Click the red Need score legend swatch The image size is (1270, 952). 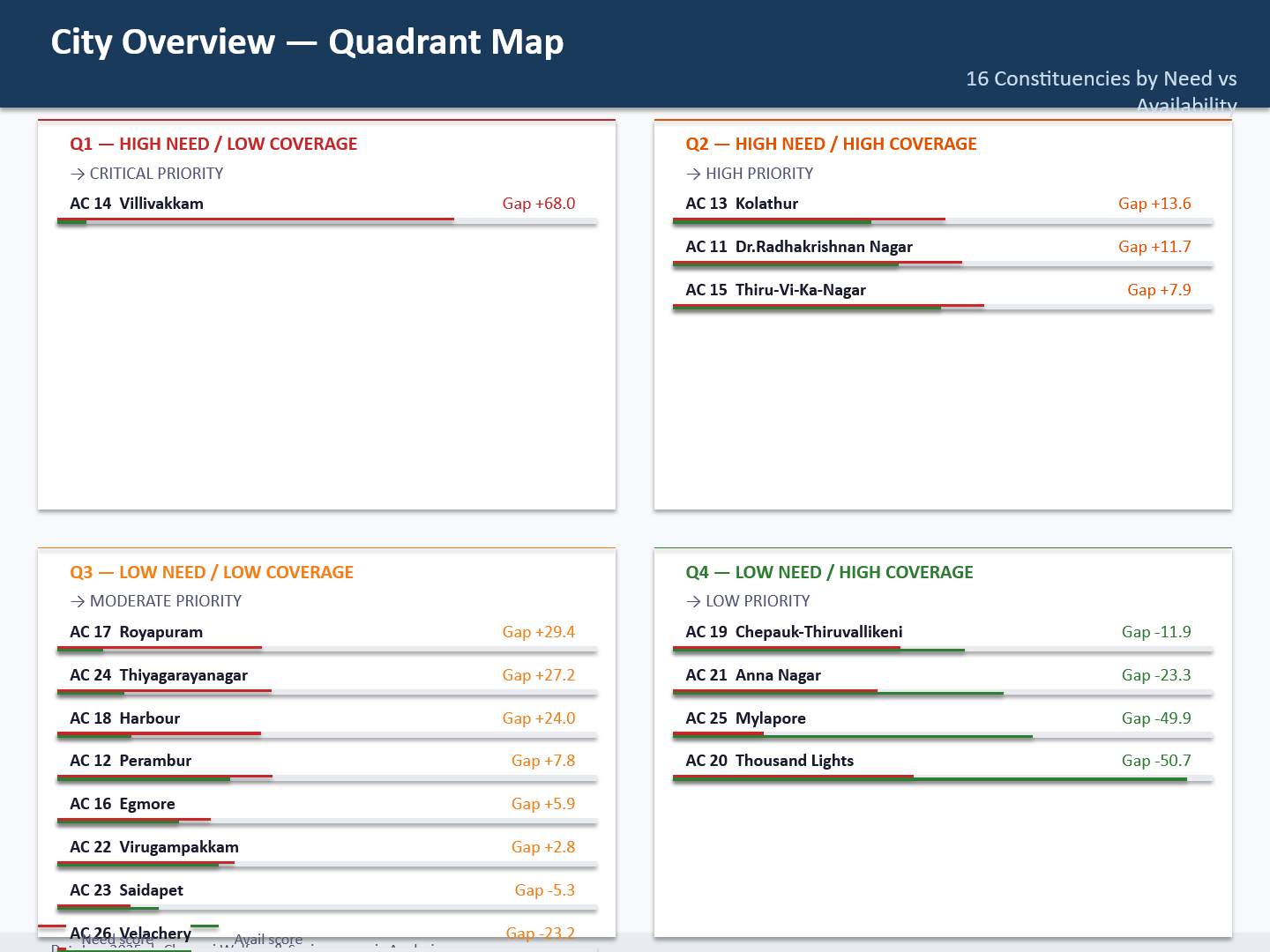pos(52,926)
